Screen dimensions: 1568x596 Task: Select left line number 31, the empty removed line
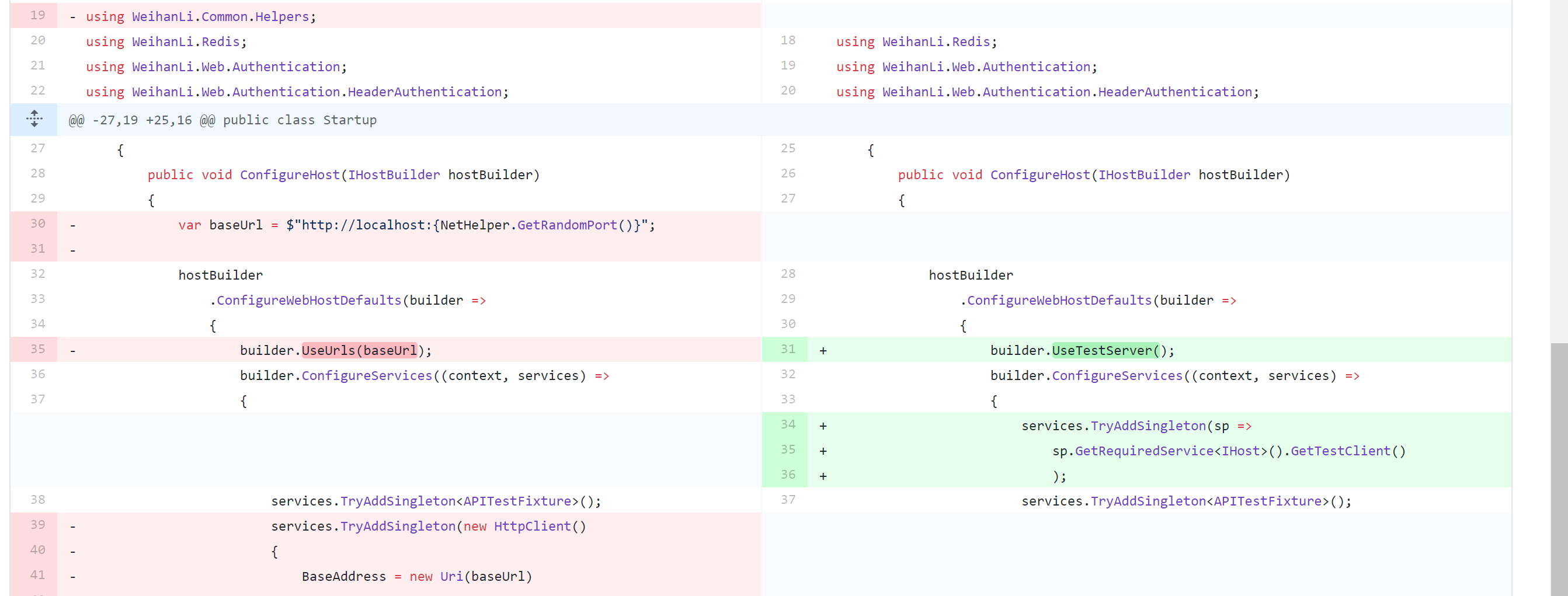[x=38, y=249]
